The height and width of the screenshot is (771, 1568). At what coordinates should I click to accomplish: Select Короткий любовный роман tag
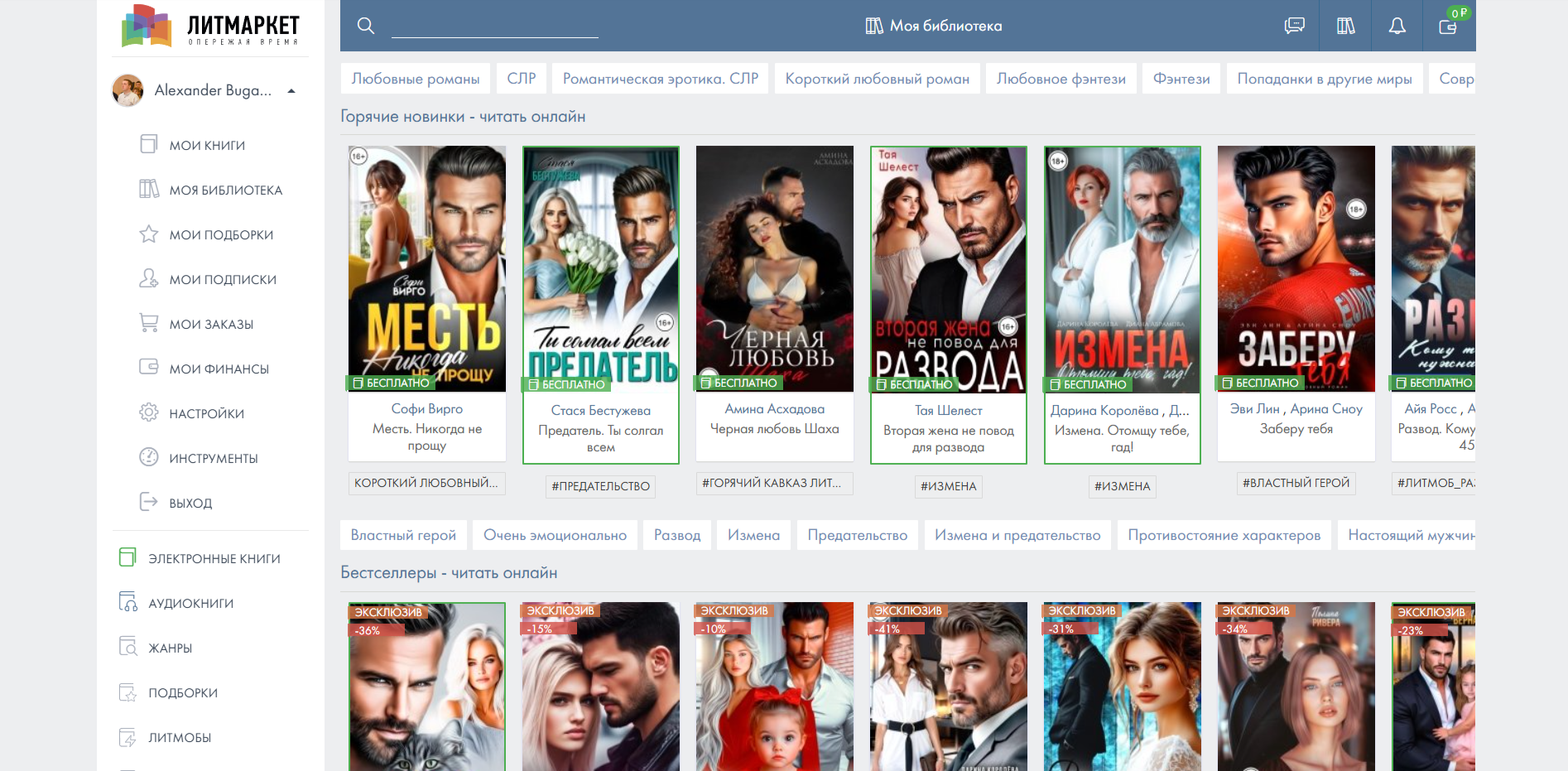click(878, 79)
